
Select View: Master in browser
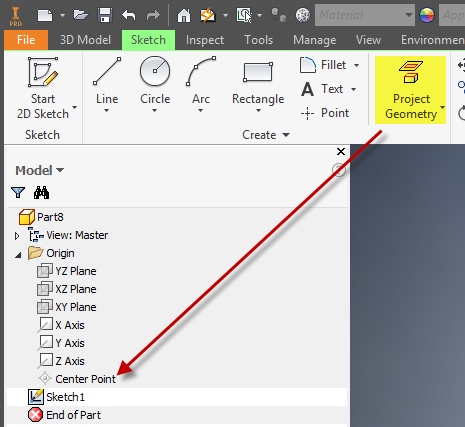click(x=68, y=235)
